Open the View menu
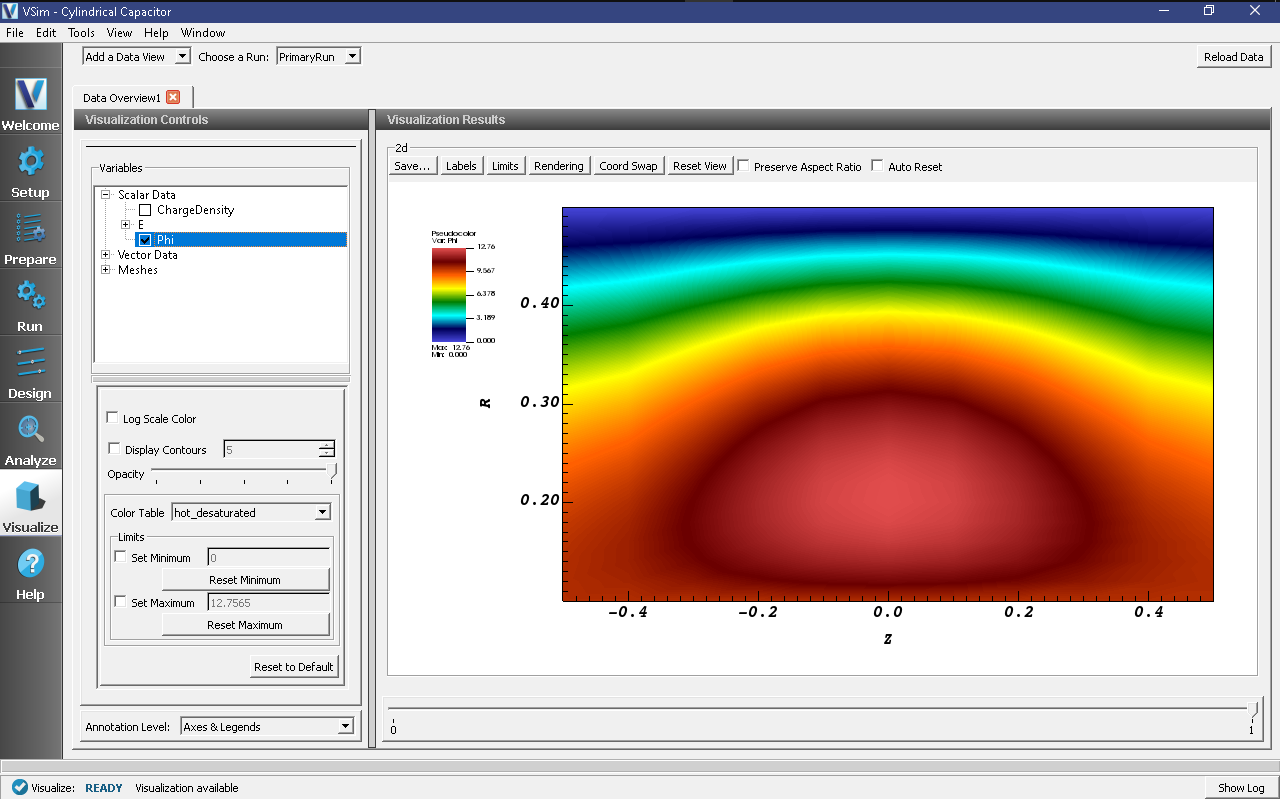This screenshot has width=1280, height=800. tap(119, 33)
